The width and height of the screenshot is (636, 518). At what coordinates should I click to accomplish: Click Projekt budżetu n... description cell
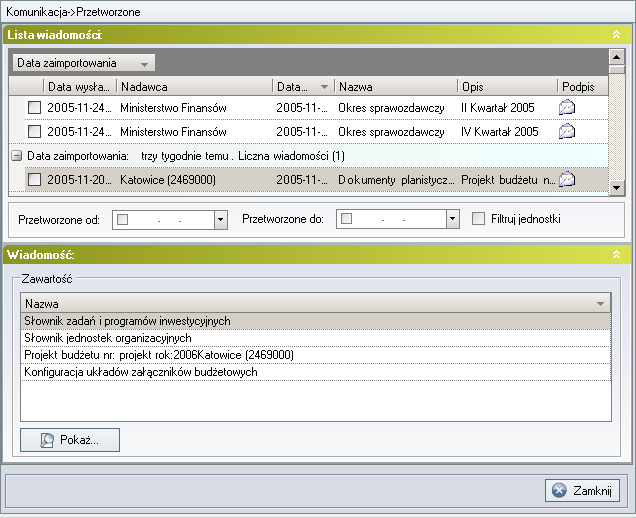[508, 179]
